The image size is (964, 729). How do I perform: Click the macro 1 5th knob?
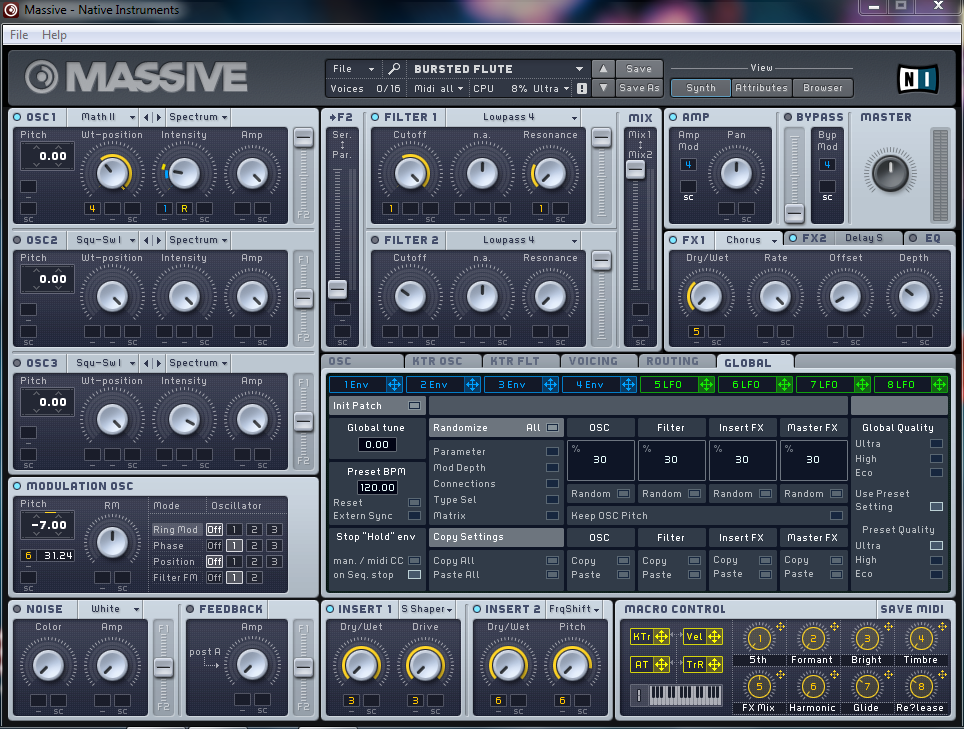[x=759, y=639]
